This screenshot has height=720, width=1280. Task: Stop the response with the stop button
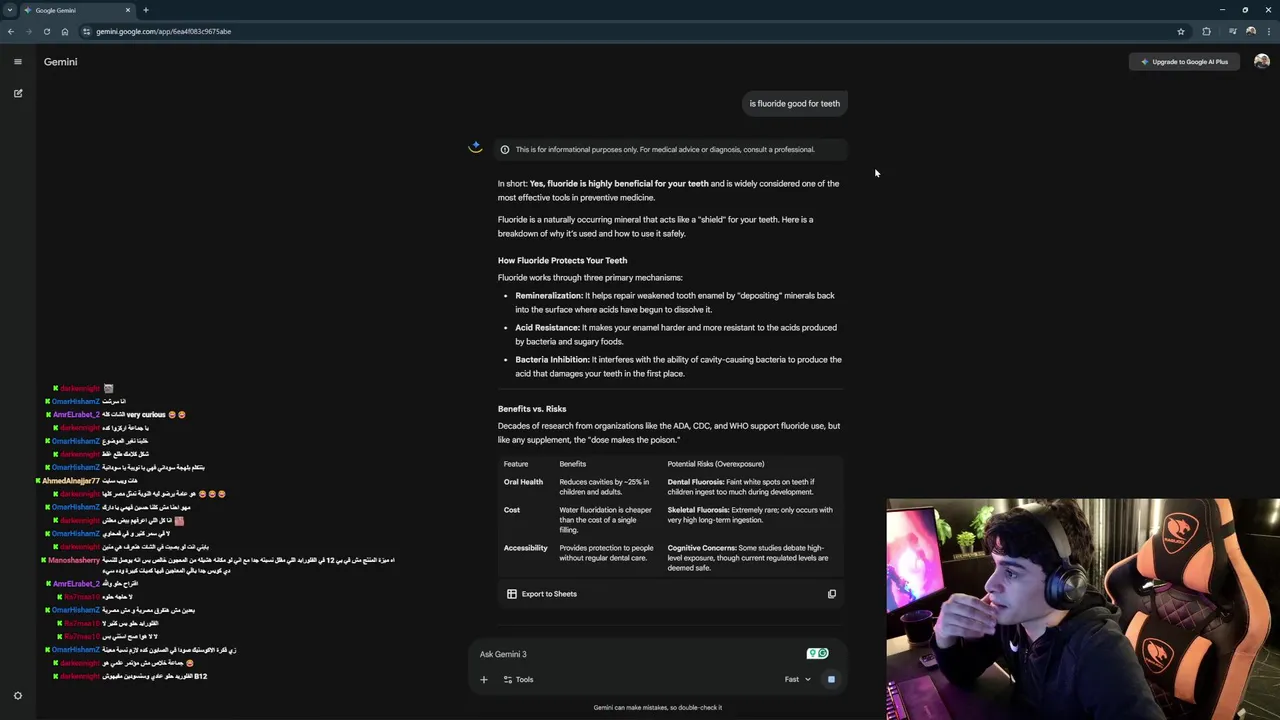831,679
